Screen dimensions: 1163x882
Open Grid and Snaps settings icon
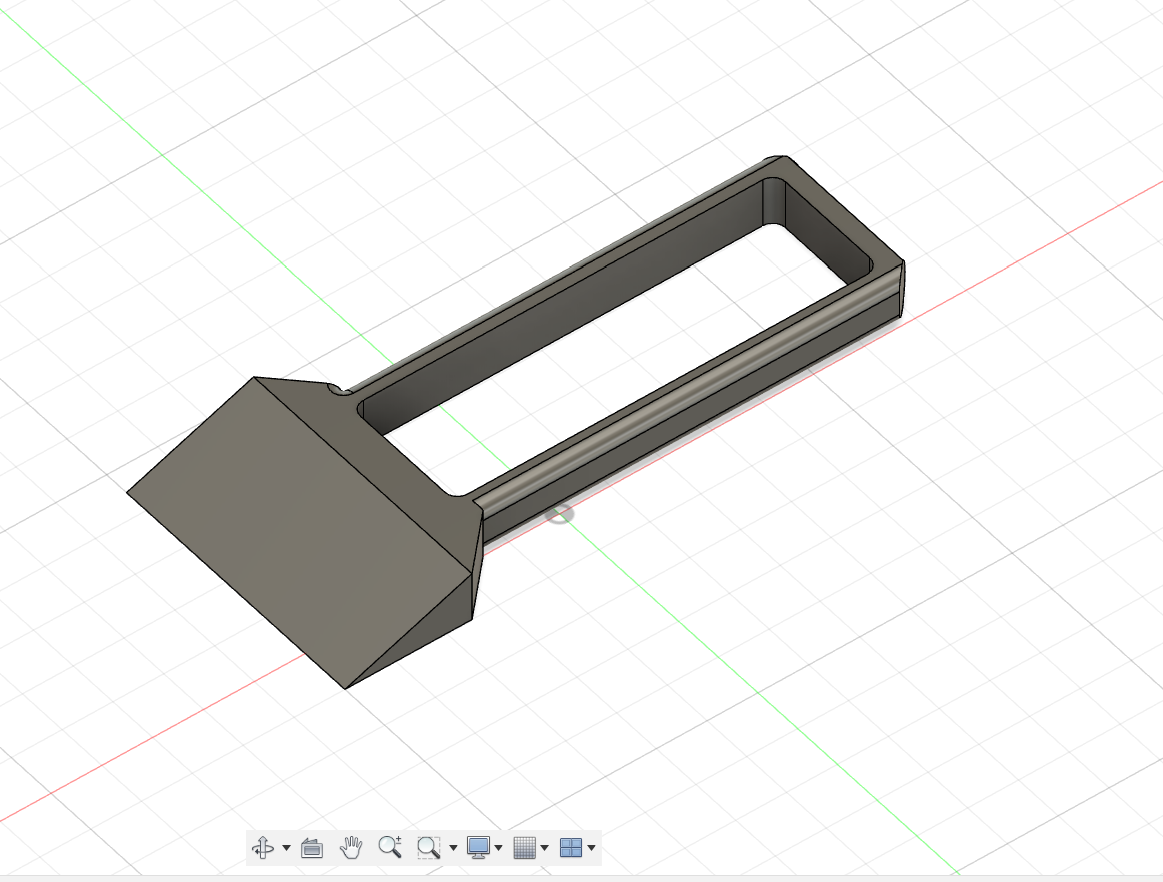tap(524, 847)
